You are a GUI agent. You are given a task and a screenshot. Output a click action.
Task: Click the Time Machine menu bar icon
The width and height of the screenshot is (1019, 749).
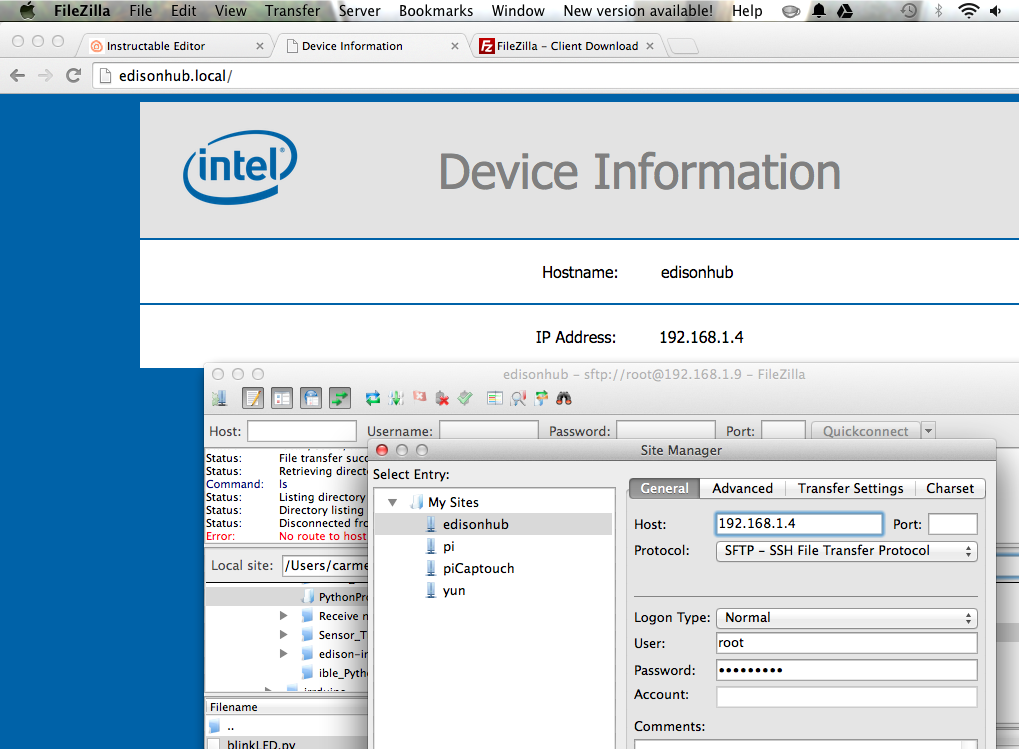(x=909, y=10)
